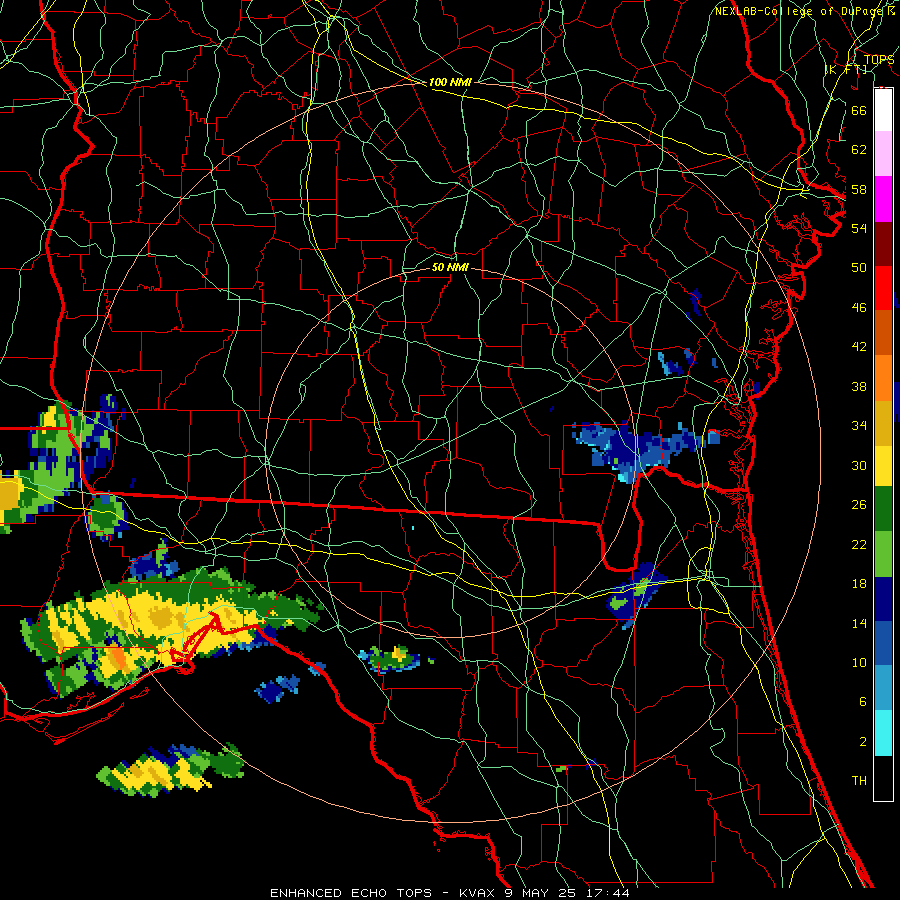Click the "100 NMI" range ring label
900x900 pixels.
tap(450, 83)
